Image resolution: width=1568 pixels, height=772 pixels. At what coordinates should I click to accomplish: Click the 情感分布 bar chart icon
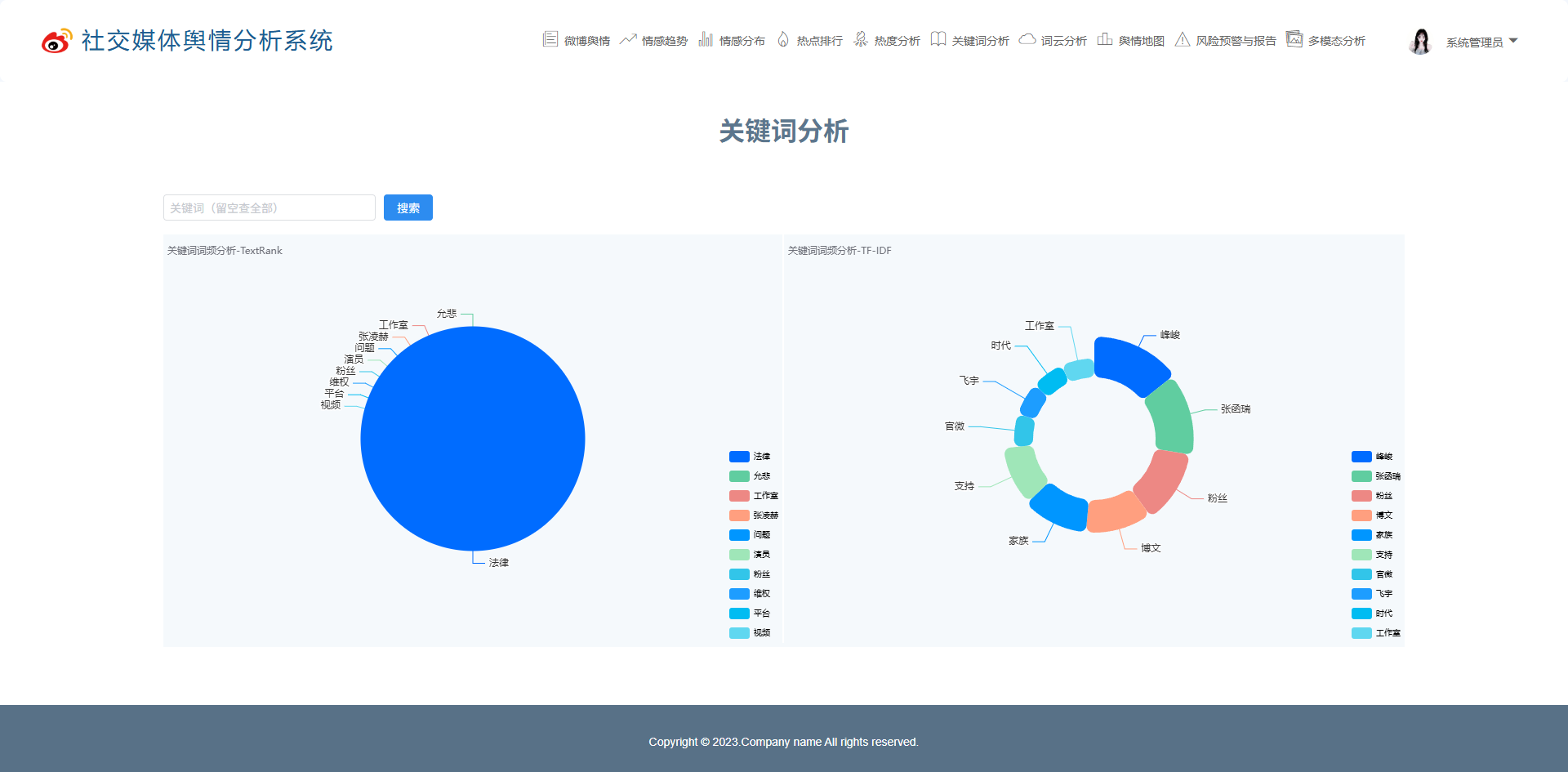pos(706,39)
